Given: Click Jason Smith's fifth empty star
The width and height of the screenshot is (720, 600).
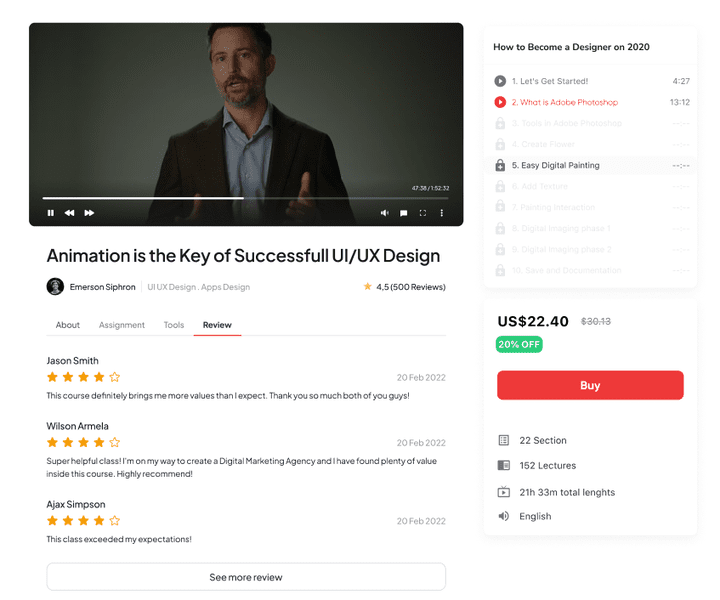Looking at the screenshot, I should [115, 377].
